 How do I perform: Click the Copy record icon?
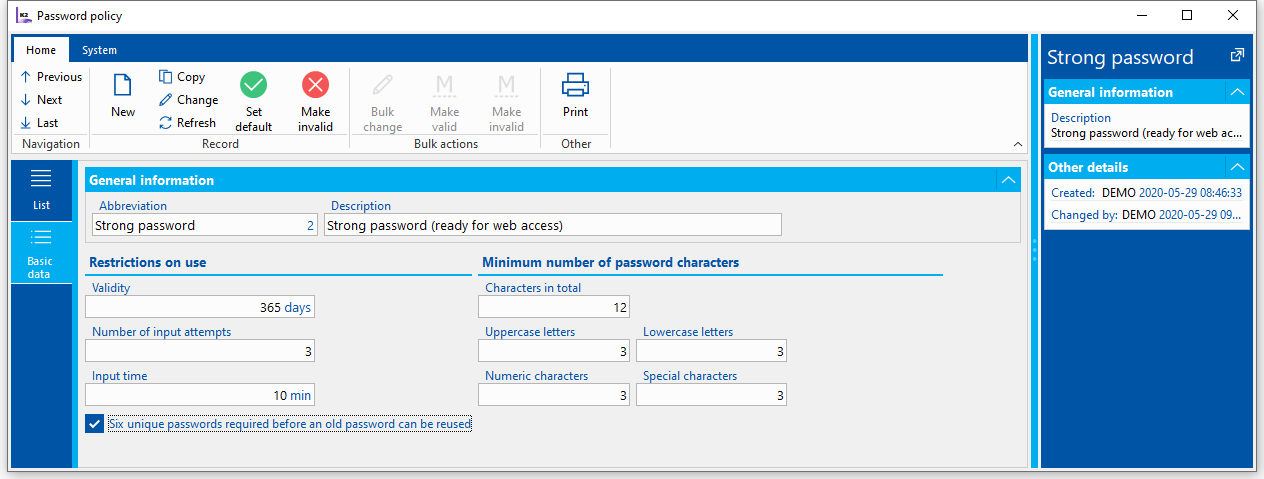pyautogui.click(x=166, y=77)
